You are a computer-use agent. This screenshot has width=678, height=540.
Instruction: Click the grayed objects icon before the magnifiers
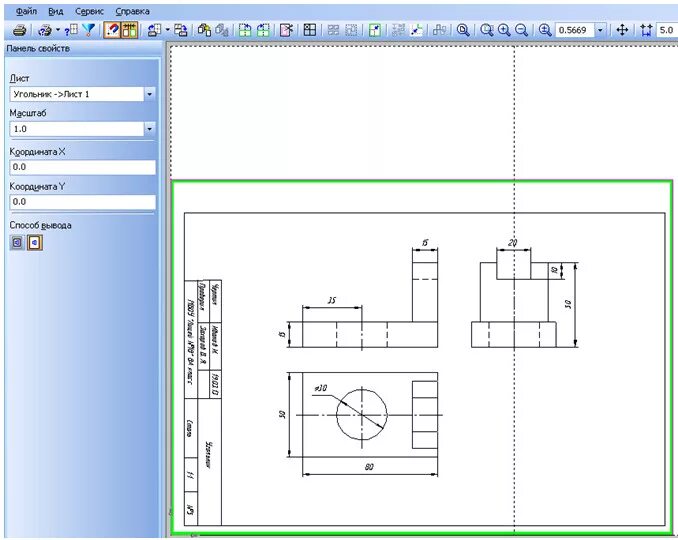(x=439, y=30)
